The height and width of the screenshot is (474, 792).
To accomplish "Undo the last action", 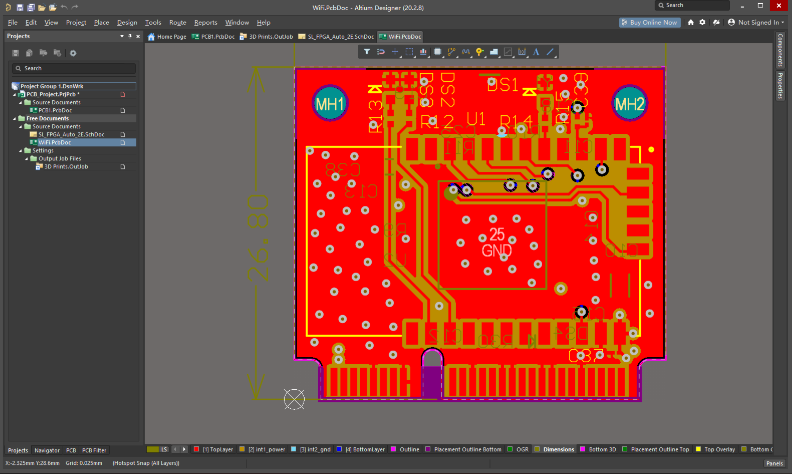I will tap(64, 7).
